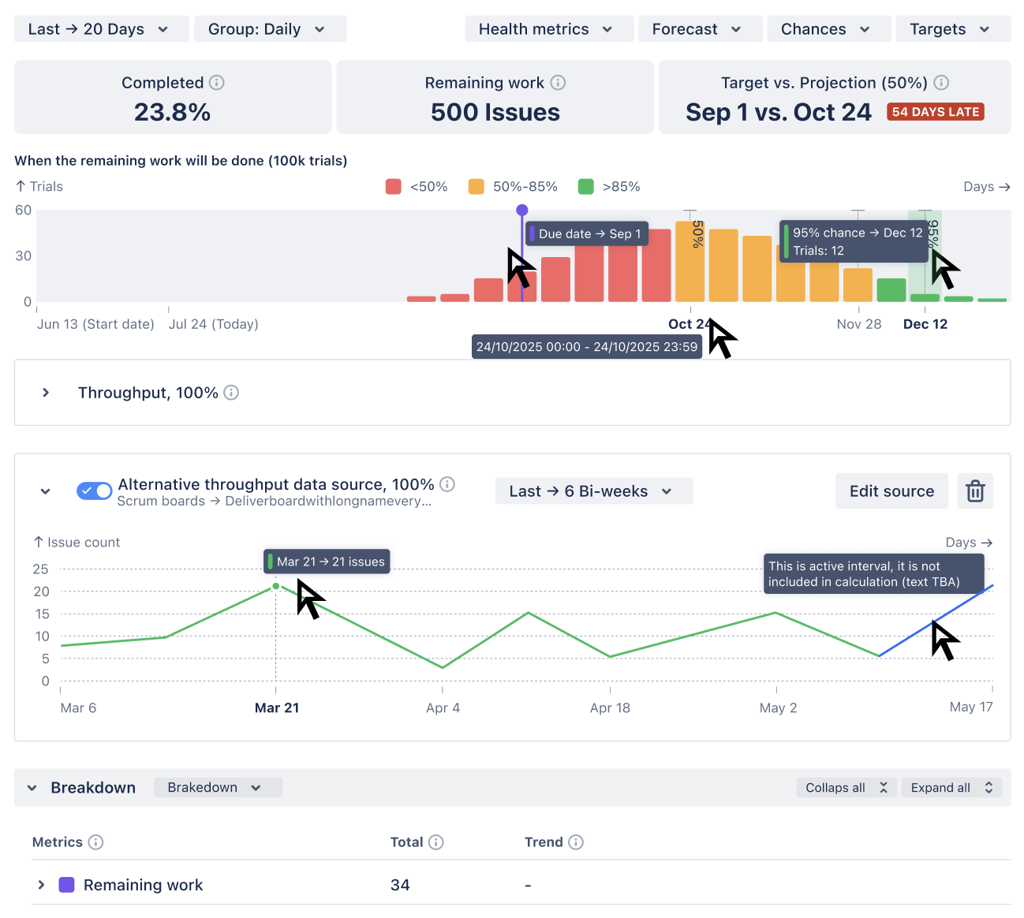Click the info icon beside Throughput, 100%
1024x918 pixels.
click(230, 392)
